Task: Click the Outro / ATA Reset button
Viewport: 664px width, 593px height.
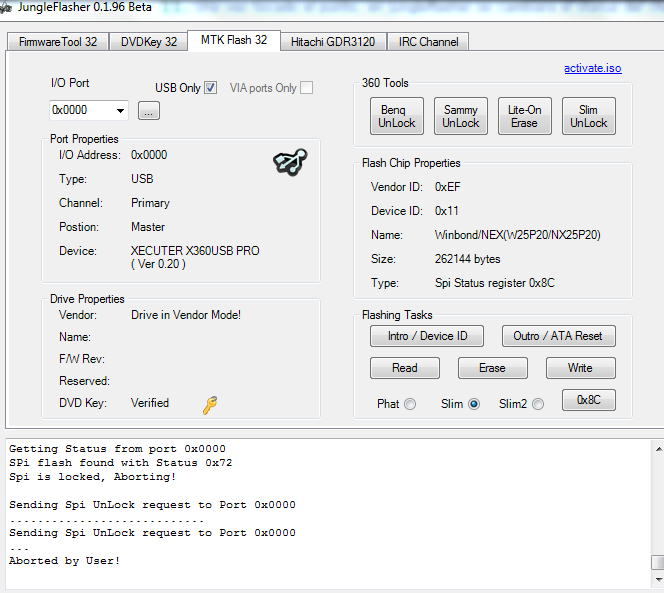Action: pos(559,336)
